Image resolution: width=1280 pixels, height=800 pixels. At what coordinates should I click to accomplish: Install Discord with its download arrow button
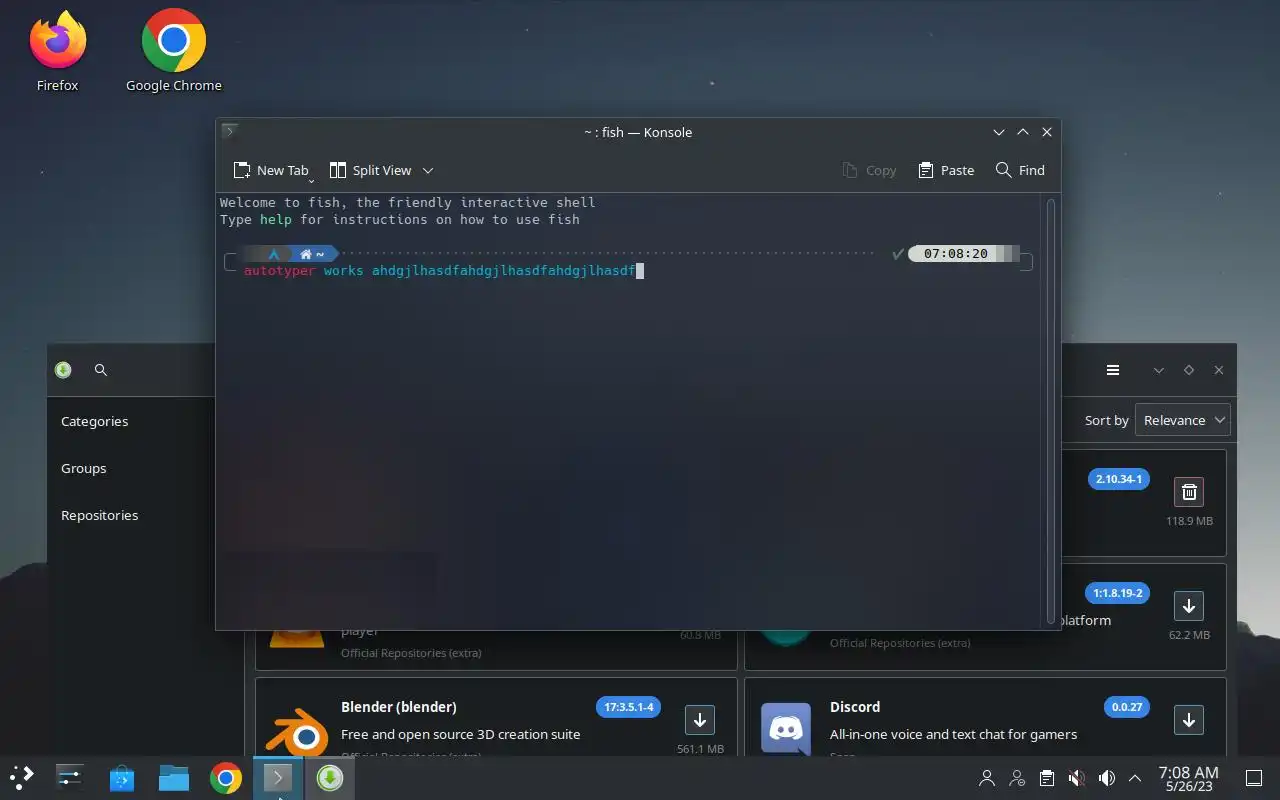tap(1189, 720)
